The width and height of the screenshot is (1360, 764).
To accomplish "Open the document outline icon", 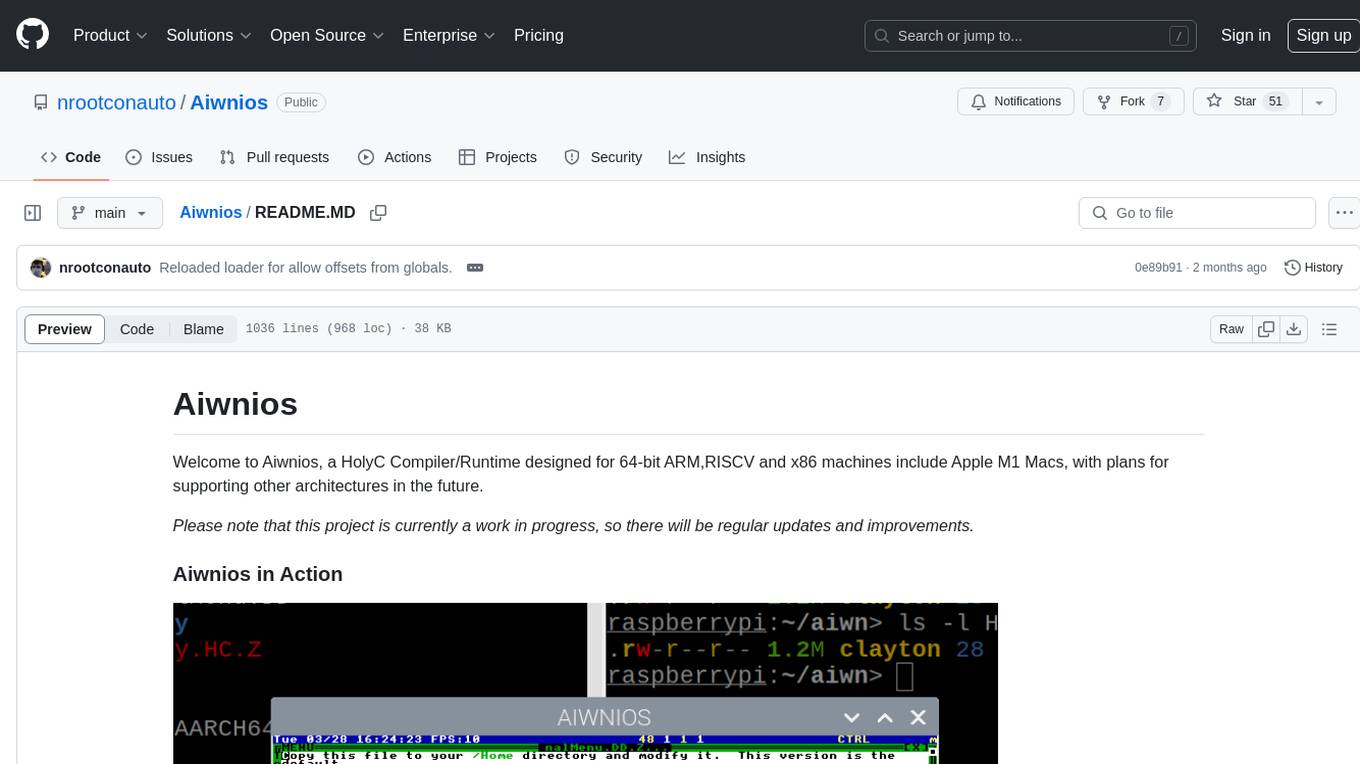I will (1329, 329).
